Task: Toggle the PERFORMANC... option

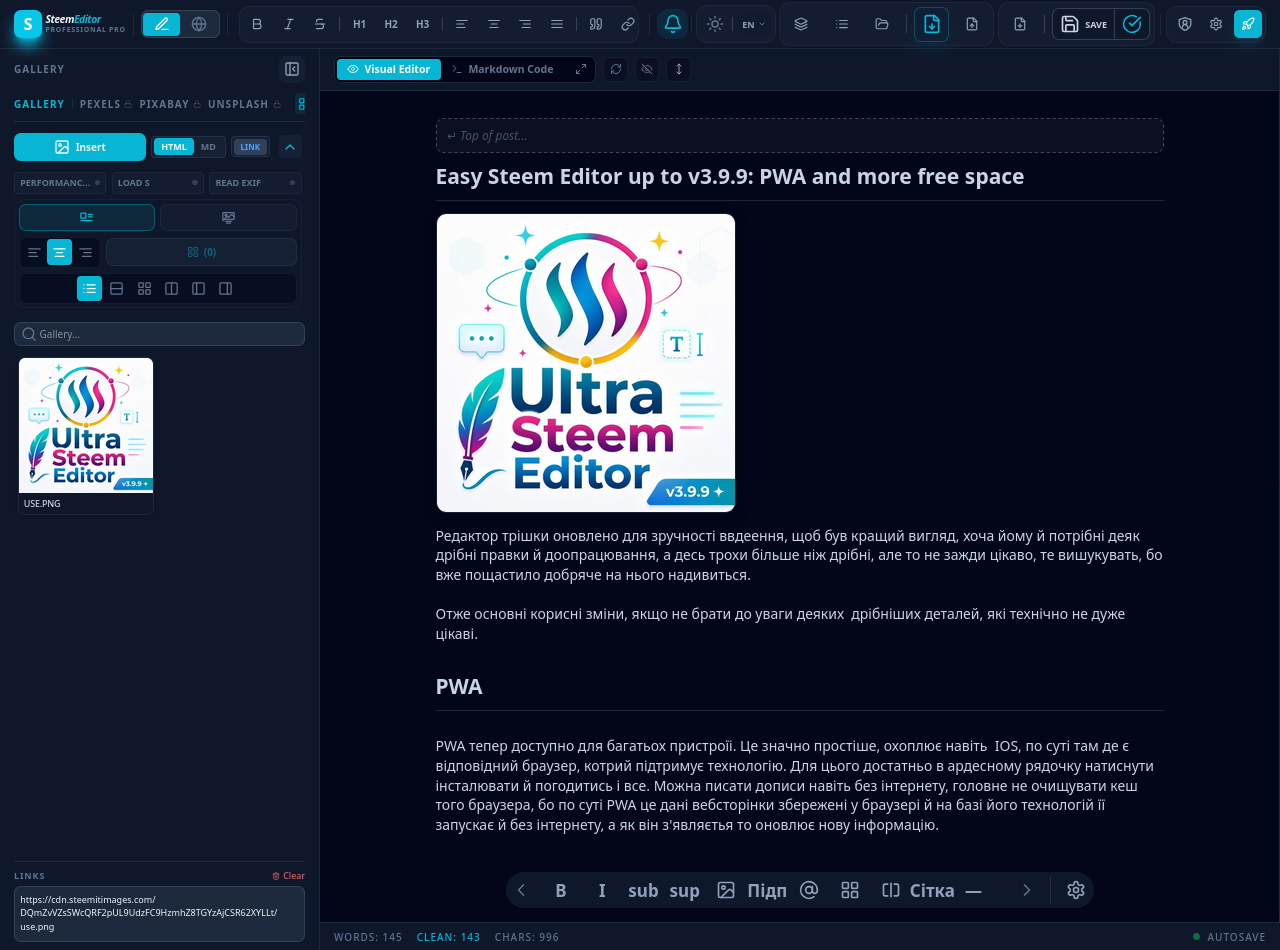Action: [x=61, y=183]
